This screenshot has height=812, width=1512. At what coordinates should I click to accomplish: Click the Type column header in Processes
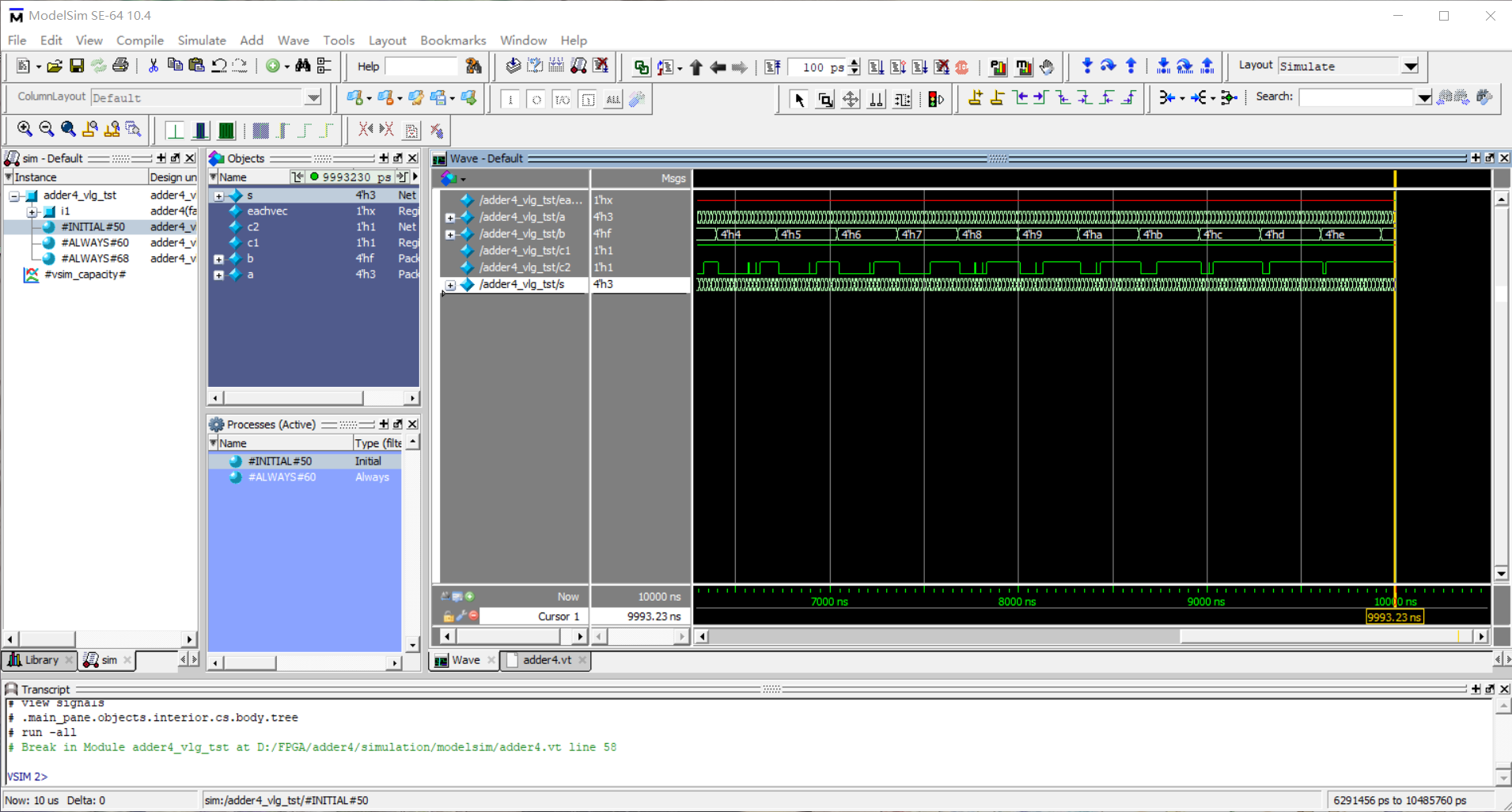tap(377, 443)
